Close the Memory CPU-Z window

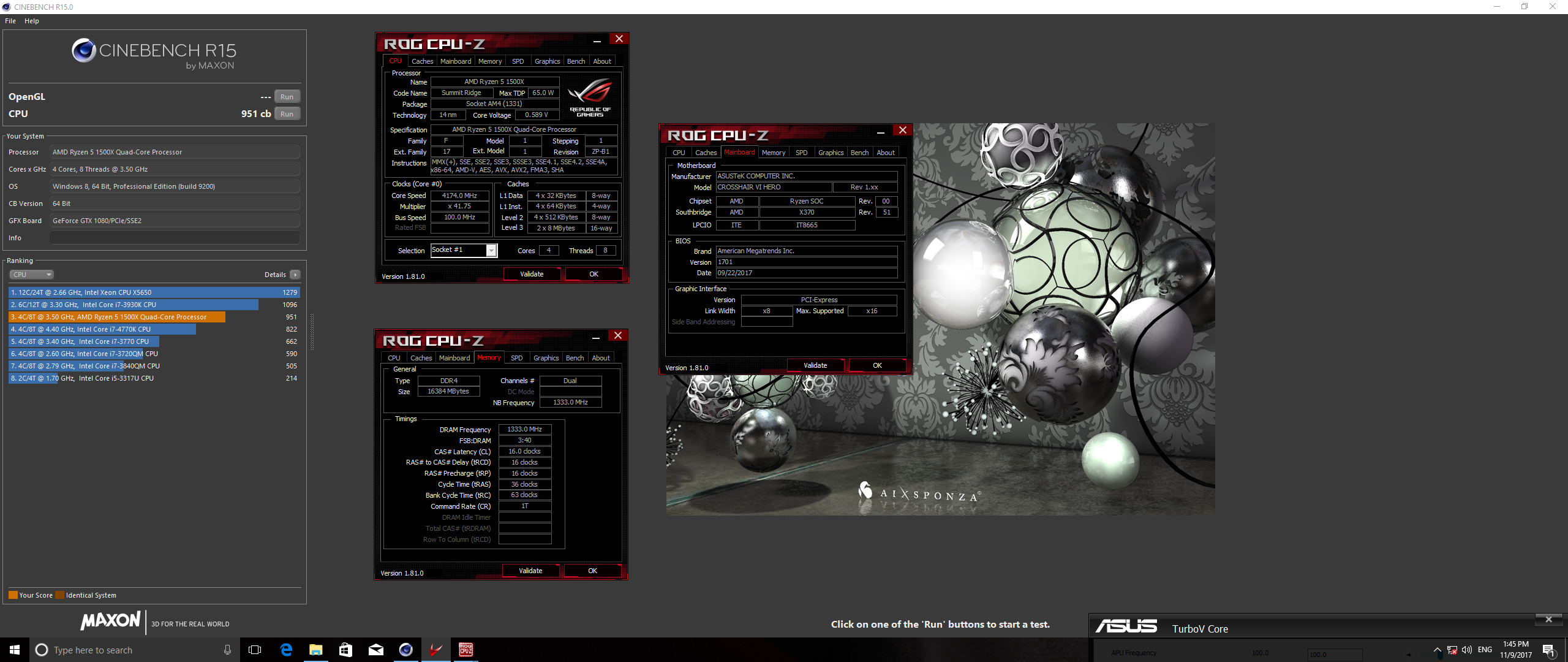coord(618,336)
